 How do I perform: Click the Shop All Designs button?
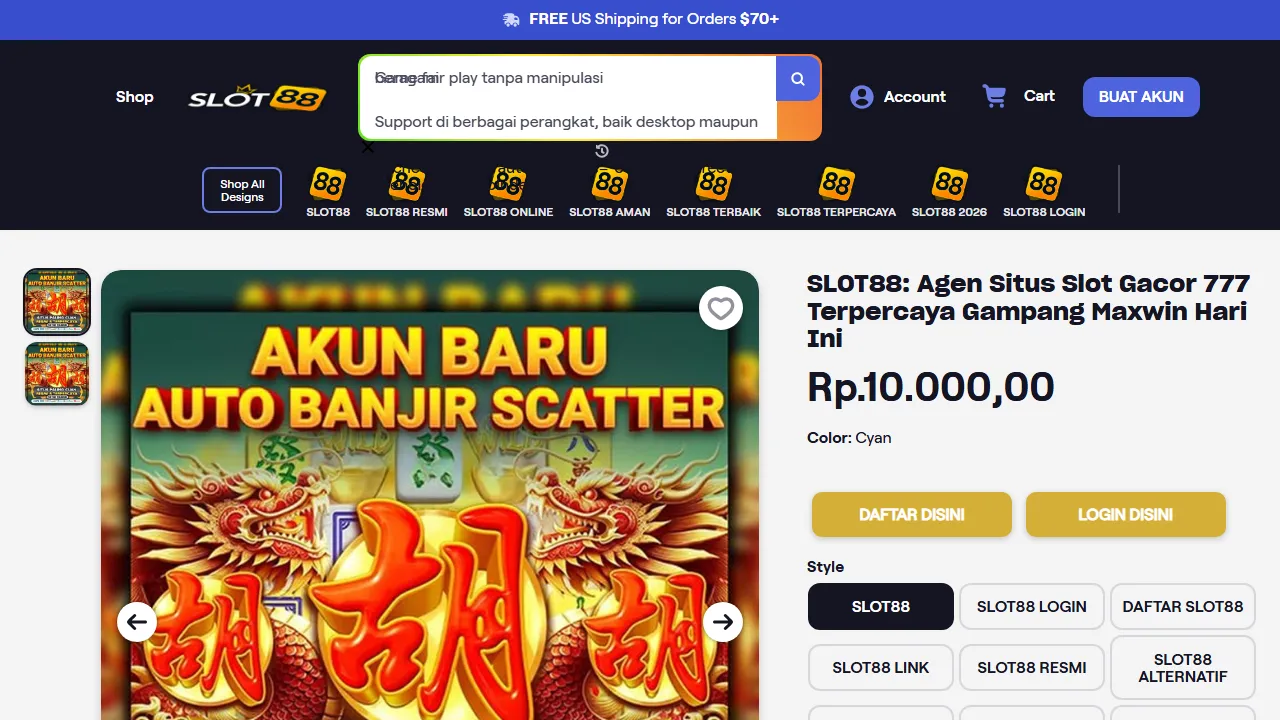[242, 190]
